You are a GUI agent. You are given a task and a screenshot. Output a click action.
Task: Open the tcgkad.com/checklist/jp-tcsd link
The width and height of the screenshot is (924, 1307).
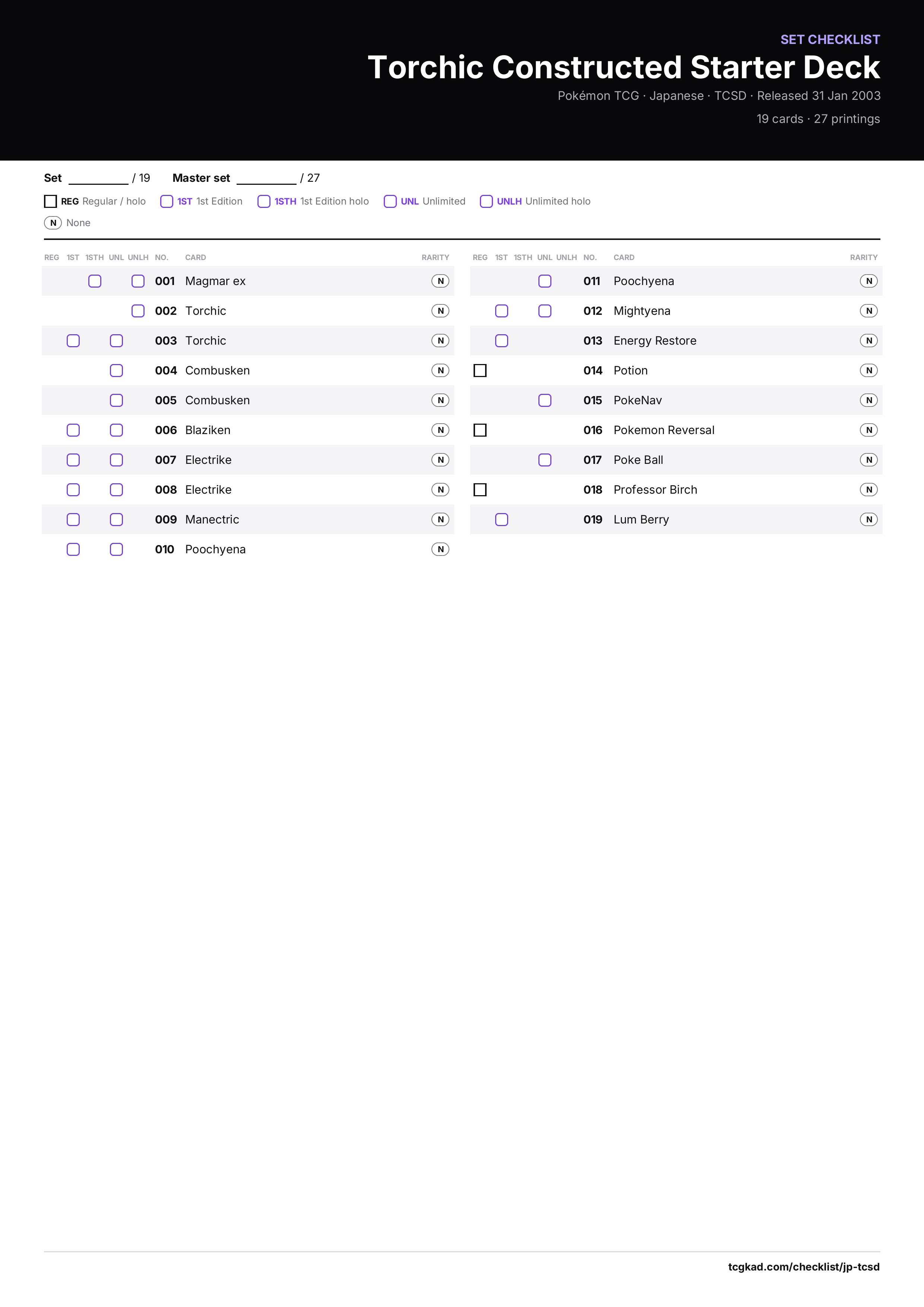pos(804,1267)
